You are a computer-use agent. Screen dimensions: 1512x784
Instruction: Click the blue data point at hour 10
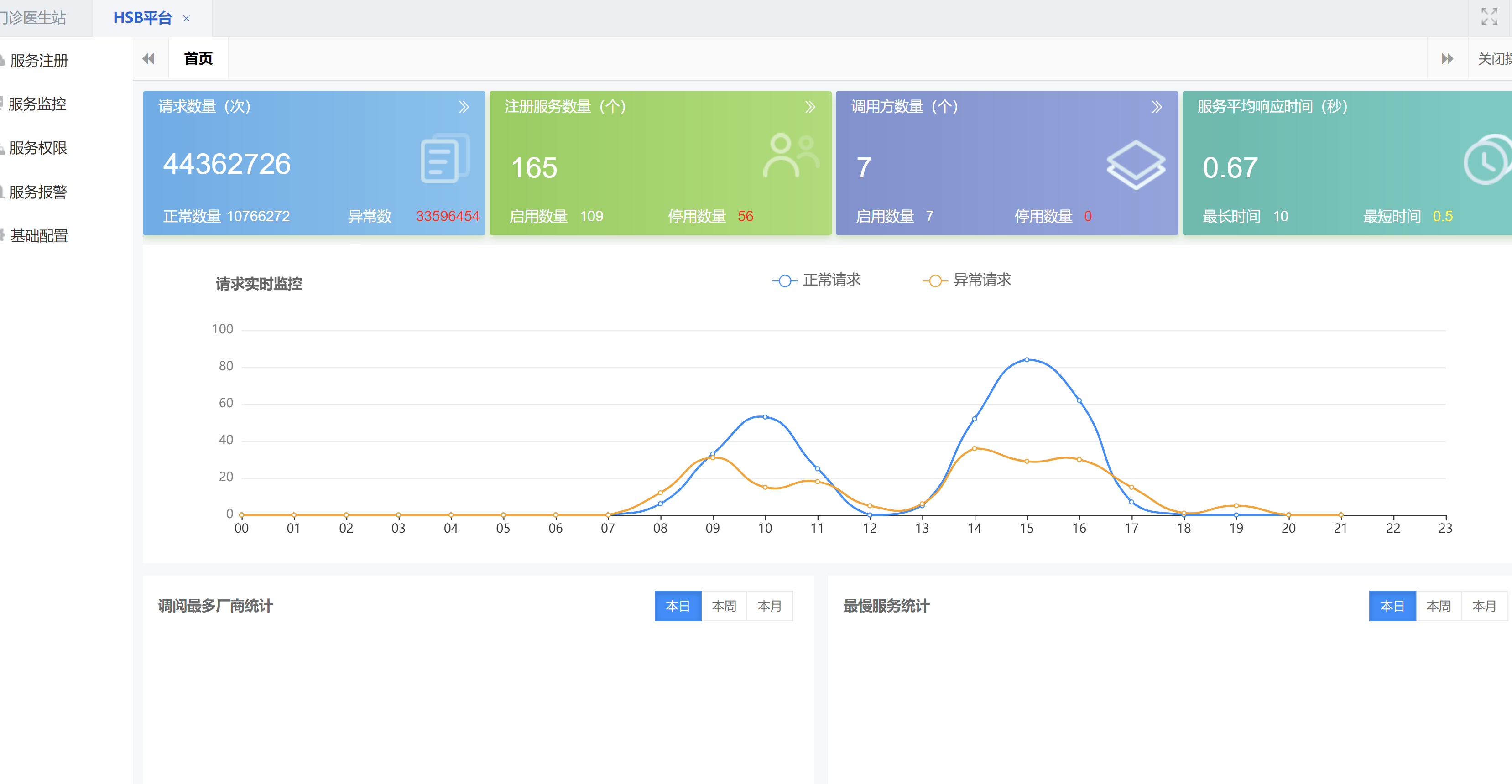765,417
